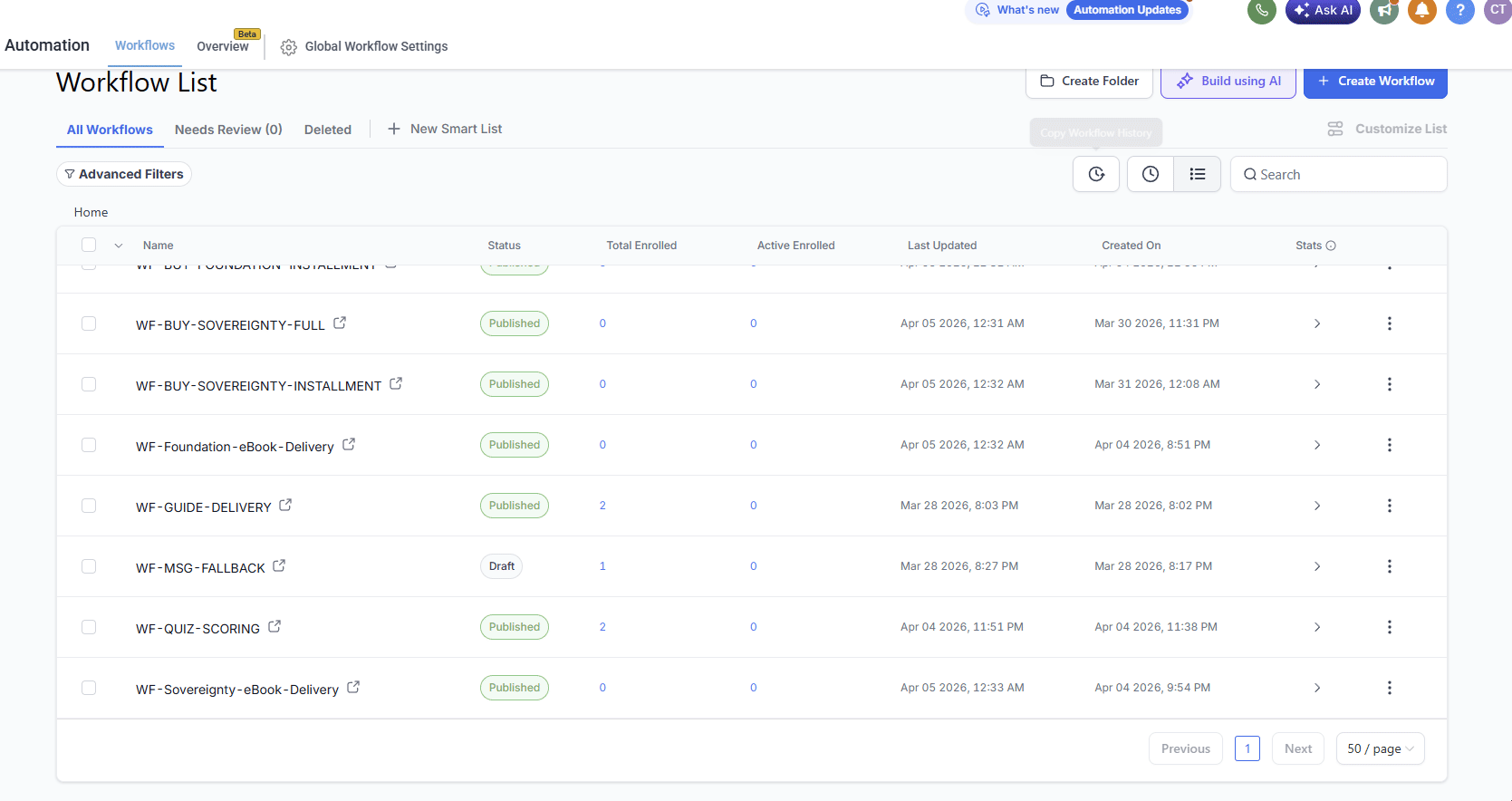This screenshot has width=1512, height=801.
Task: Click the Automation Updates badge
Action: pos(1127,10)
